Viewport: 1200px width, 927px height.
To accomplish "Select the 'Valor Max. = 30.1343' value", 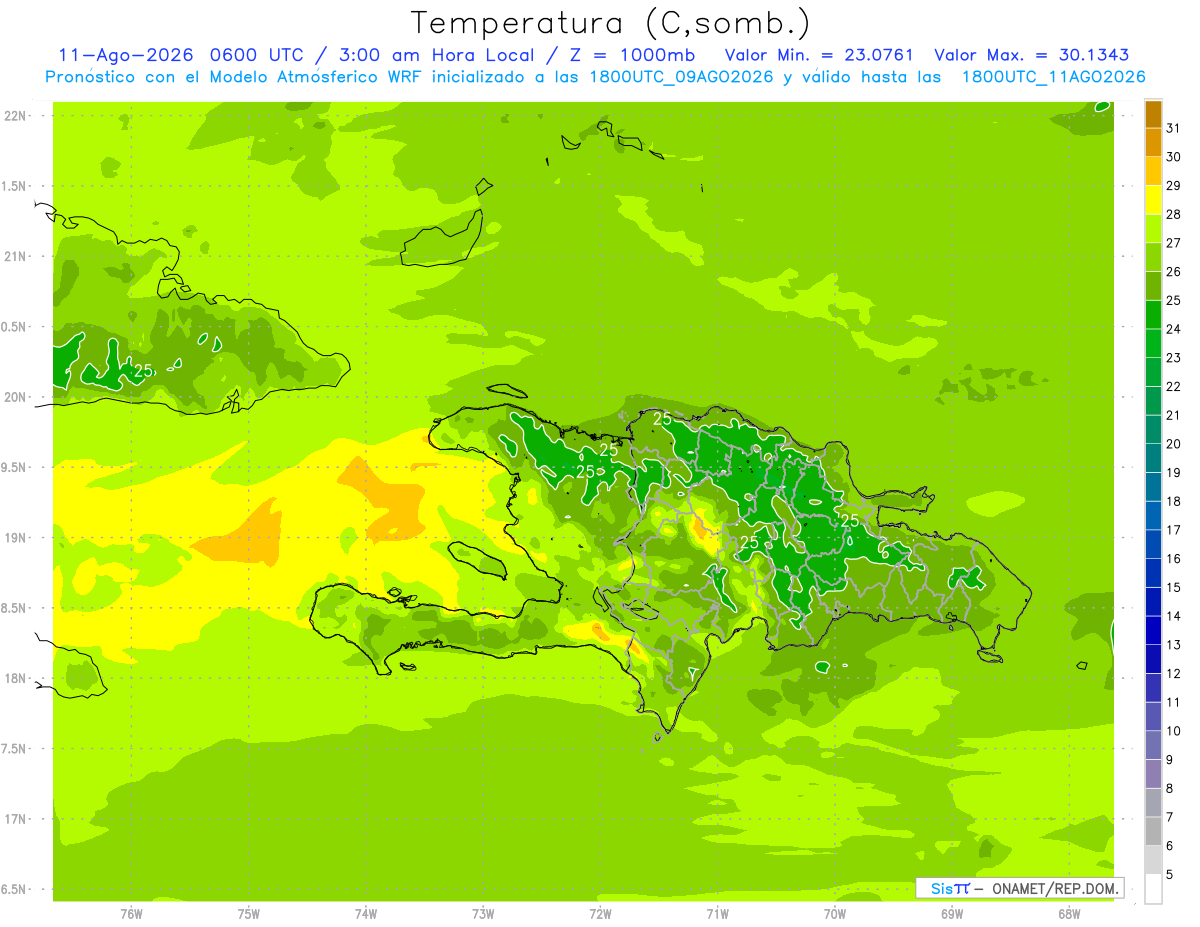I will coord(1033,56).
